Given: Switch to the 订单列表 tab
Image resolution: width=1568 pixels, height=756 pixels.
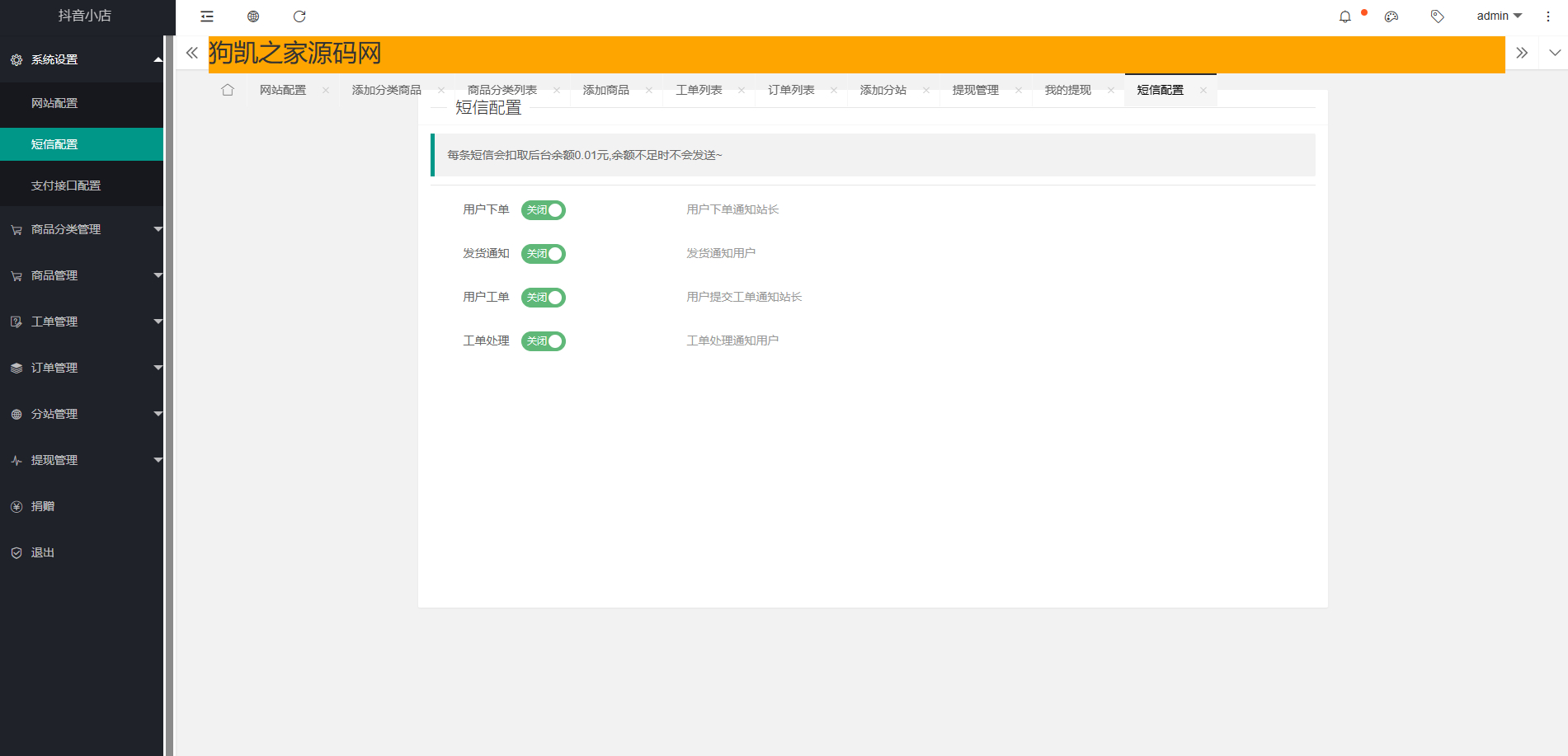Looking at the screenshot, I should [x=791, y=90].
